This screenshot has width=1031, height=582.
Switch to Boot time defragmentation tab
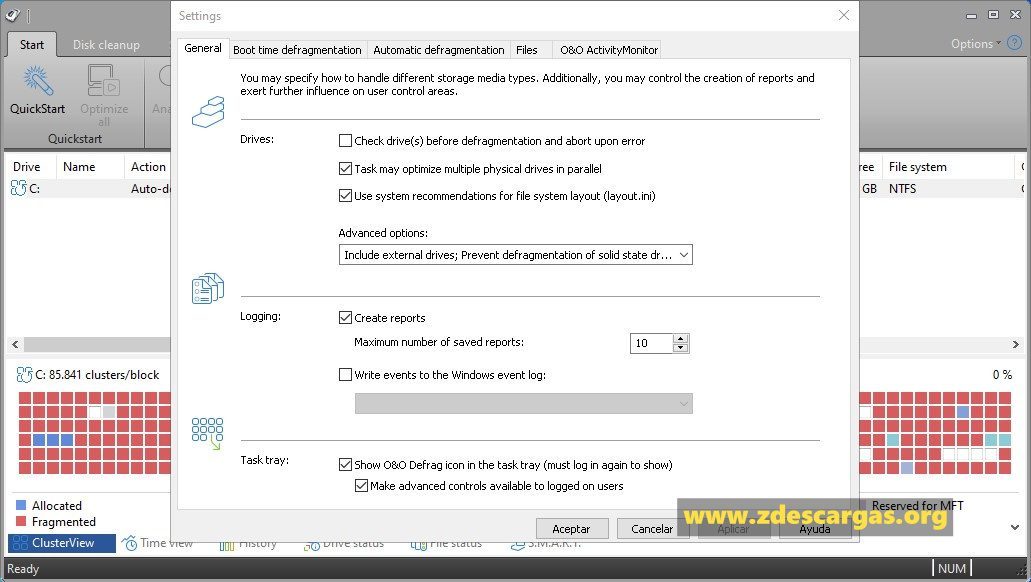(x=297, y=50)
